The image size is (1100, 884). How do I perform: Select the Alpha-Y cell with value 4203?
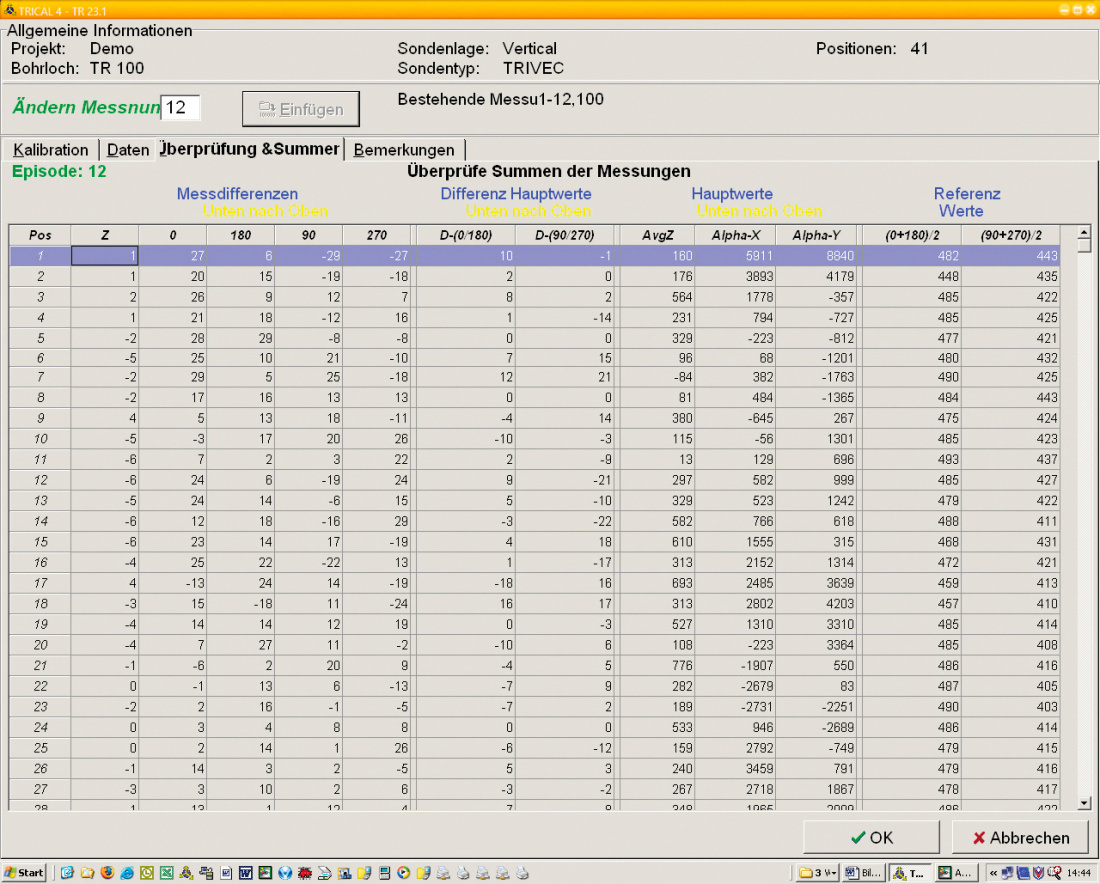click(x=817, y=604)
